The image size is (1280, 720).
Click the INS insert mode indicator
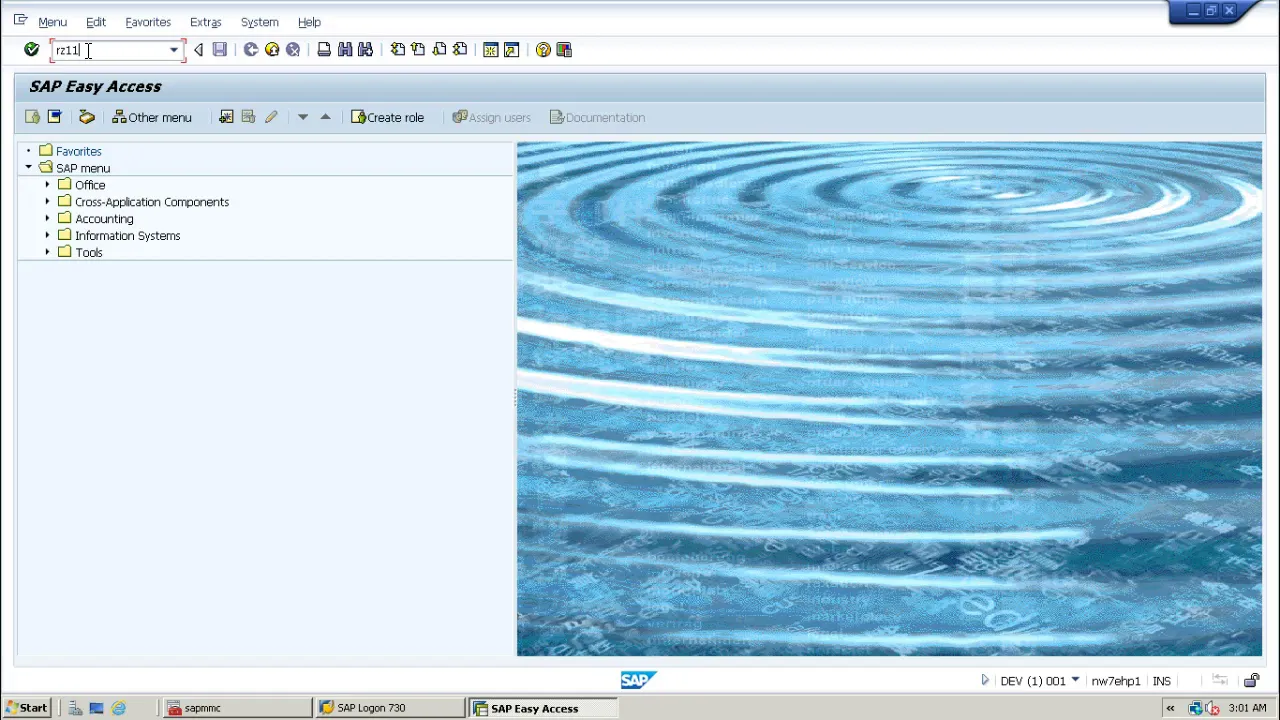[x=1161, y=681]
